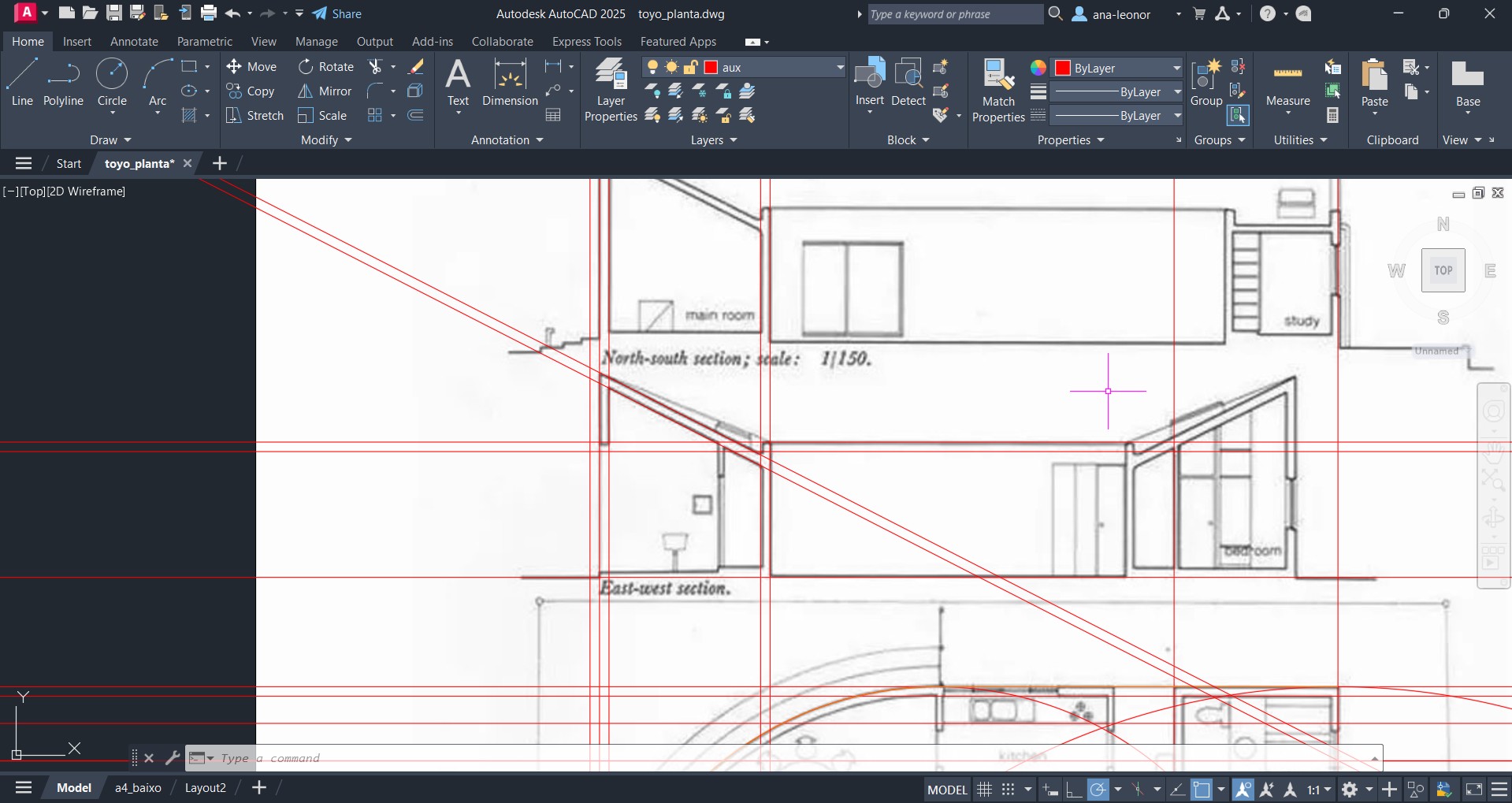Select the Circle tool
The height and width of the screenshot is (803, 1512).
(x=112, y=82)
